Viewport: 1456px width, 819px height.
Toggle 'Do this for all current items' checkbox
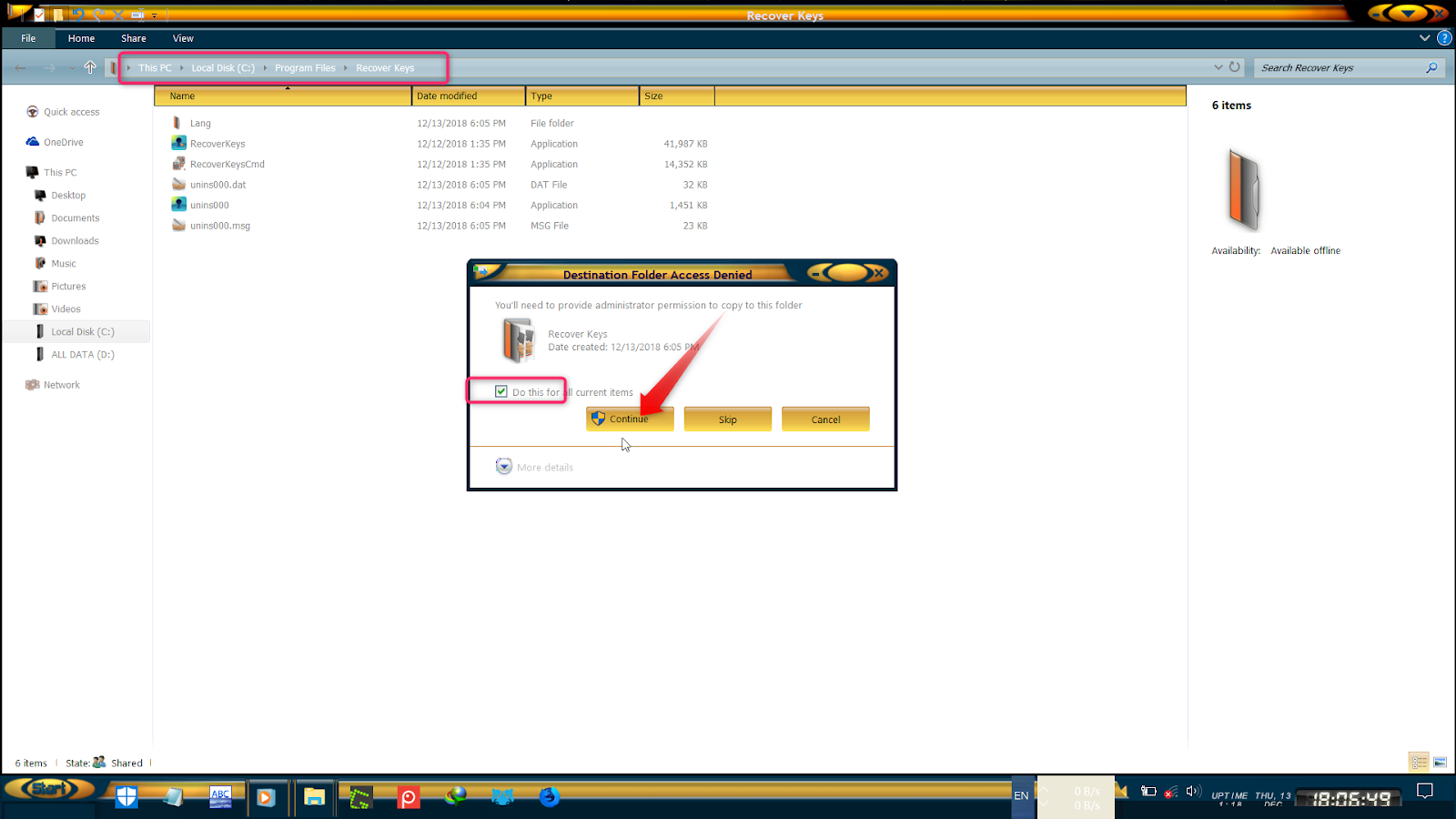point(501,391)
